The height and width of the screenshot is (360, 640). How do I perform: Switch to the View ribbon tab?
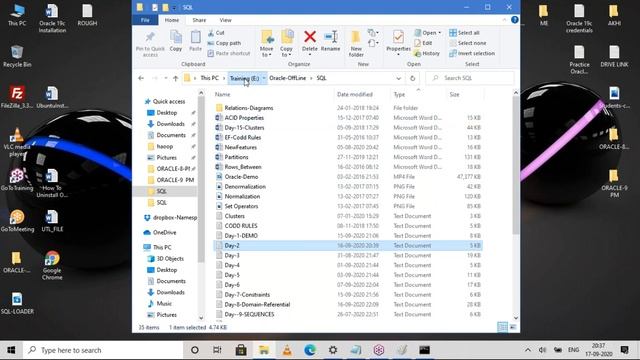point(225,20)
